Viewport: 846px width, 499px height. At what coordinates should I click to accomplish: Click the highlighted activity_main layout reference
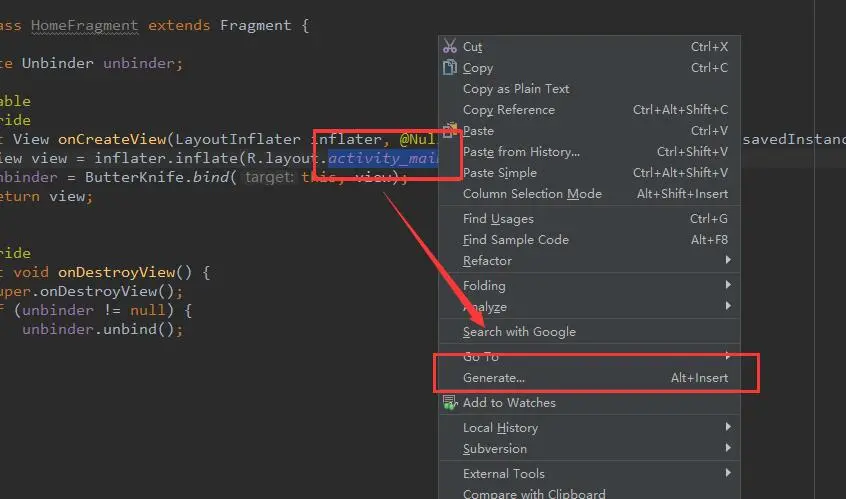(383, 158)
